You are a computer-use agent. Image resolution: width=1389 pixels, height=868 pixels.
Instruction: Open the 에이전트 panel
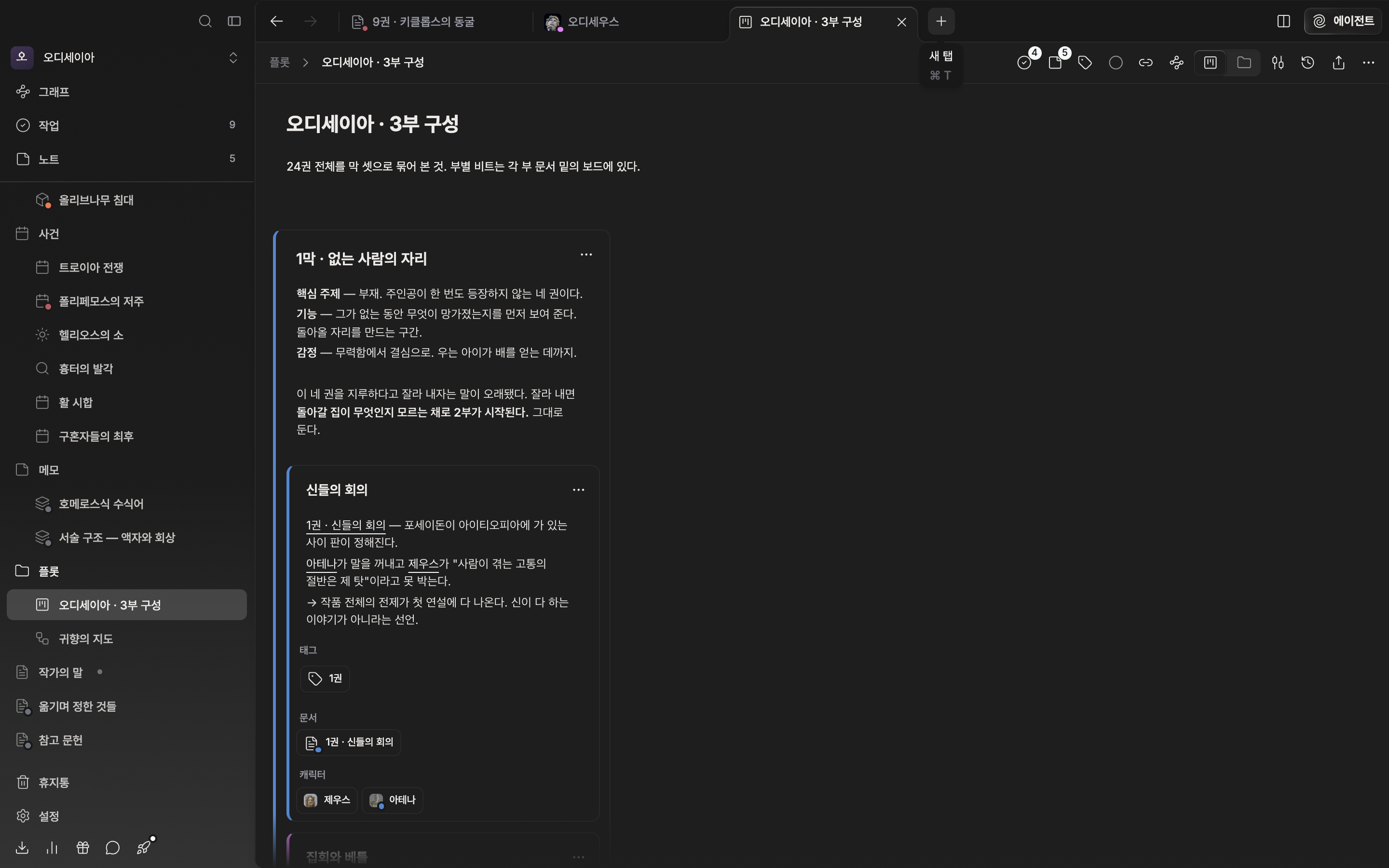1343,21
